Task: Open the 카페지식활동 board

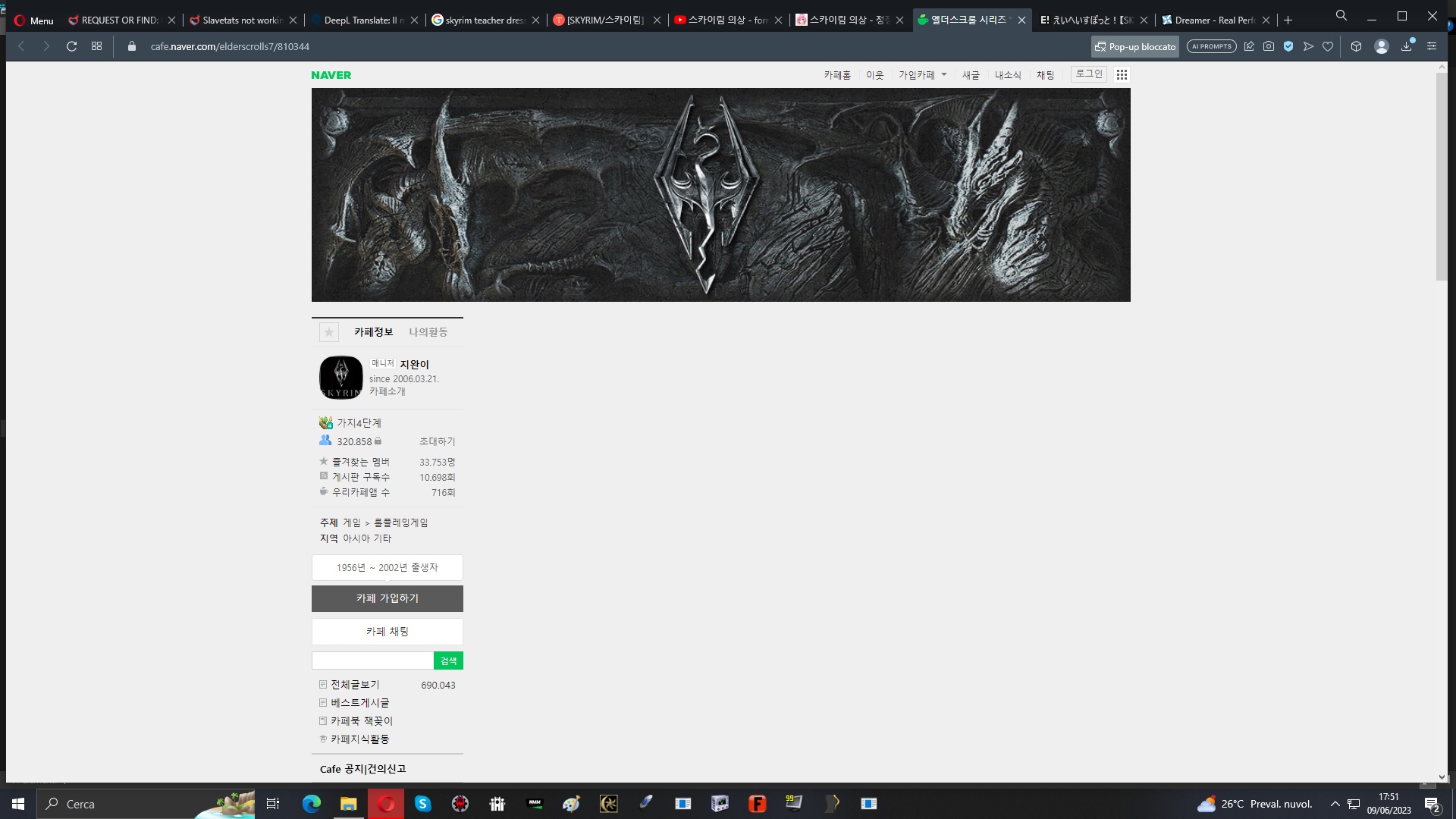Action: pyautogui.click(x=359, y=739)
